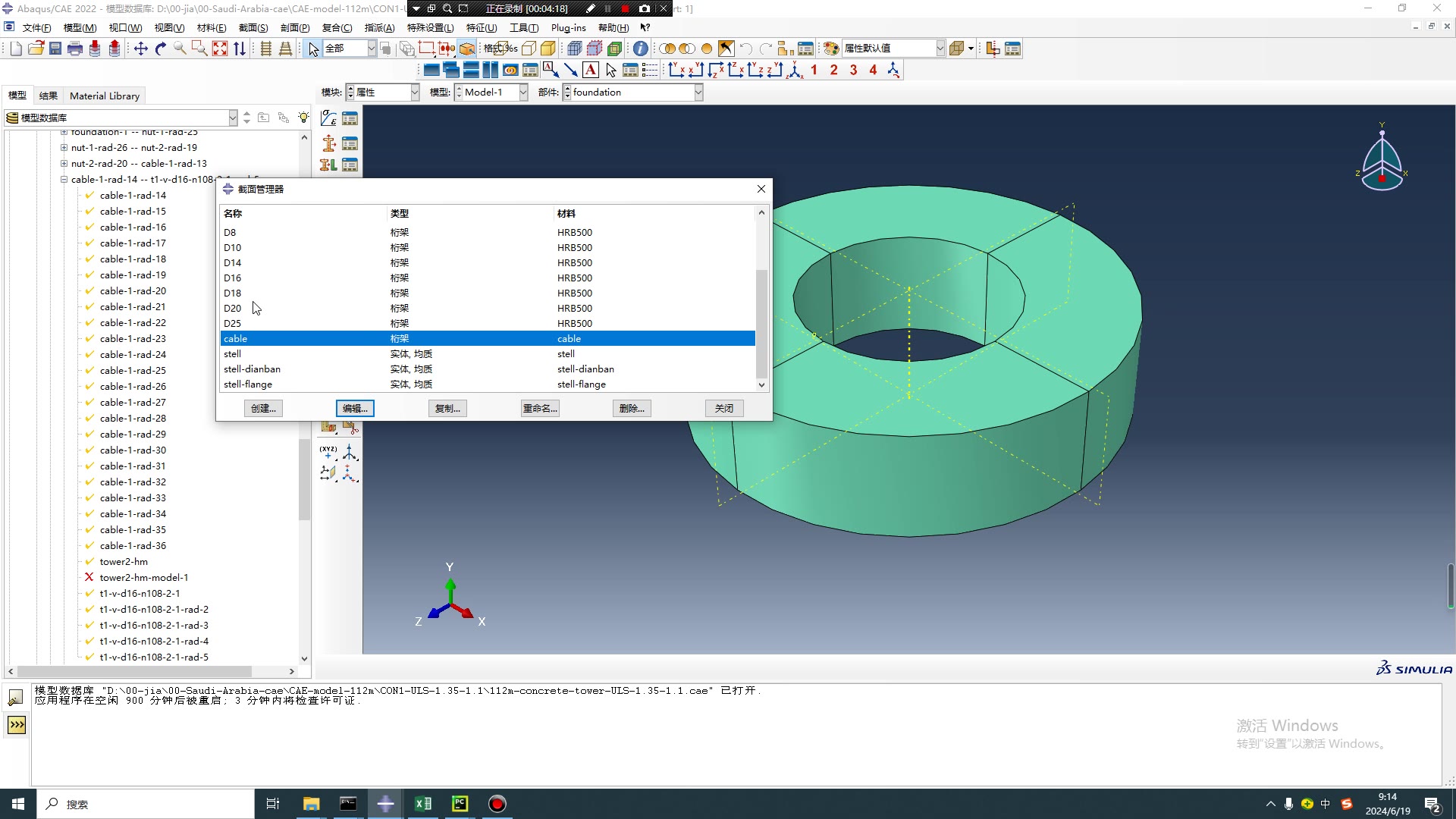The image size is (1456, 819).
Task: Click 关闭 to close Section Manager
Action: click(x=723, y=408)
